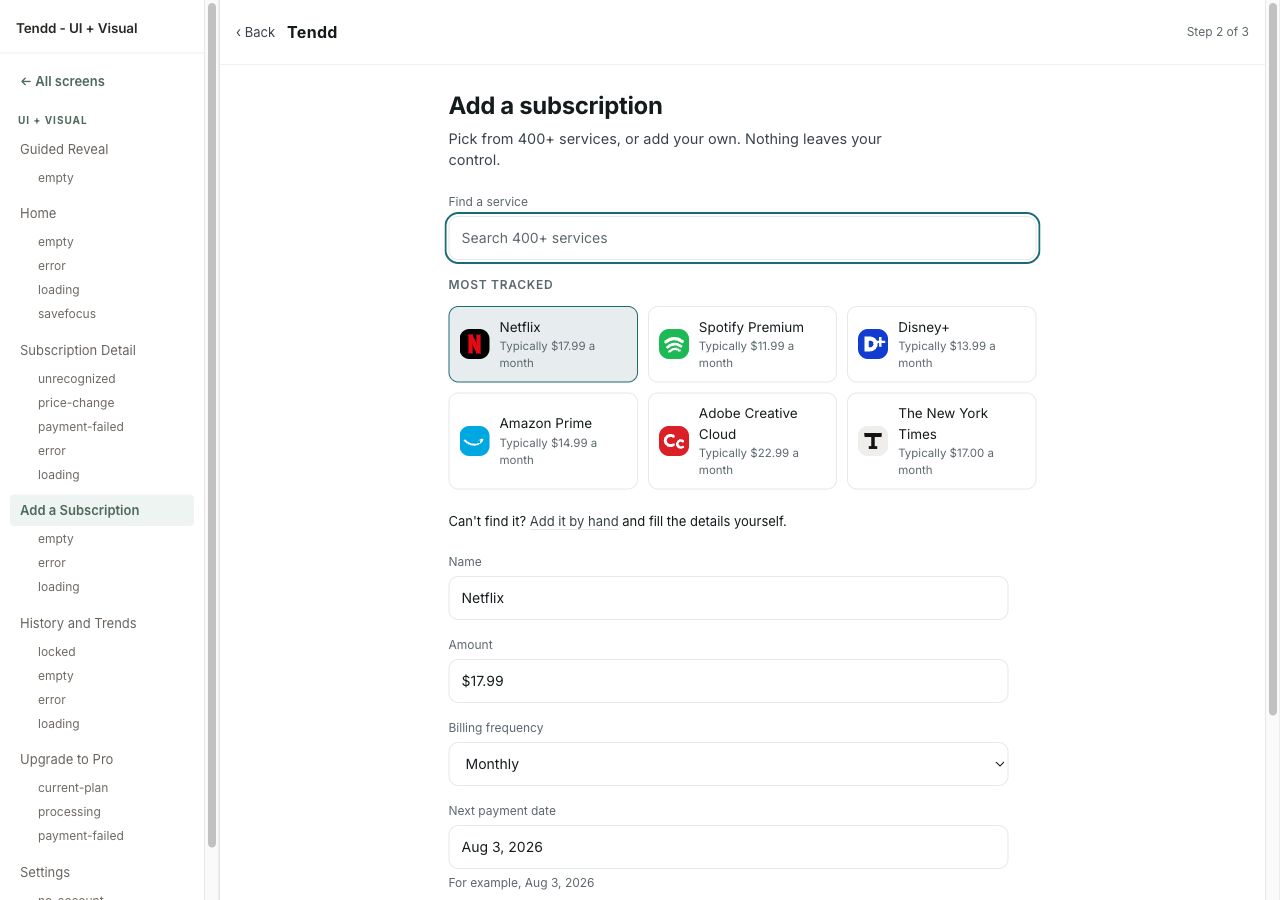Viewport: 1280px width, 900px height.
Task: Click 'For example, Aug 3, 2026' hint
Action: [x=521, y=883]
